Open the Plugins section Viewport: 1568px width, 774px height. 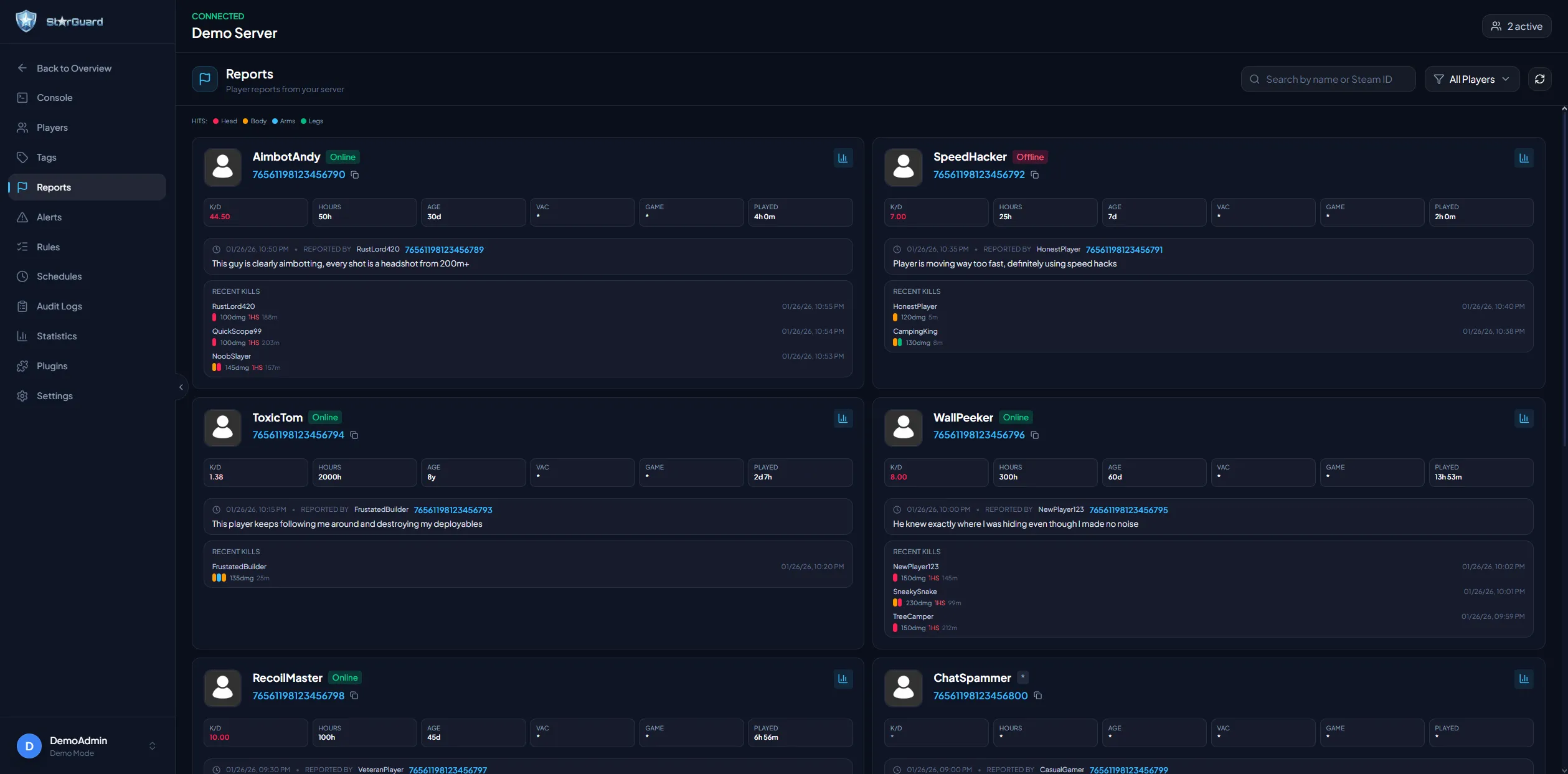point(52,366)
